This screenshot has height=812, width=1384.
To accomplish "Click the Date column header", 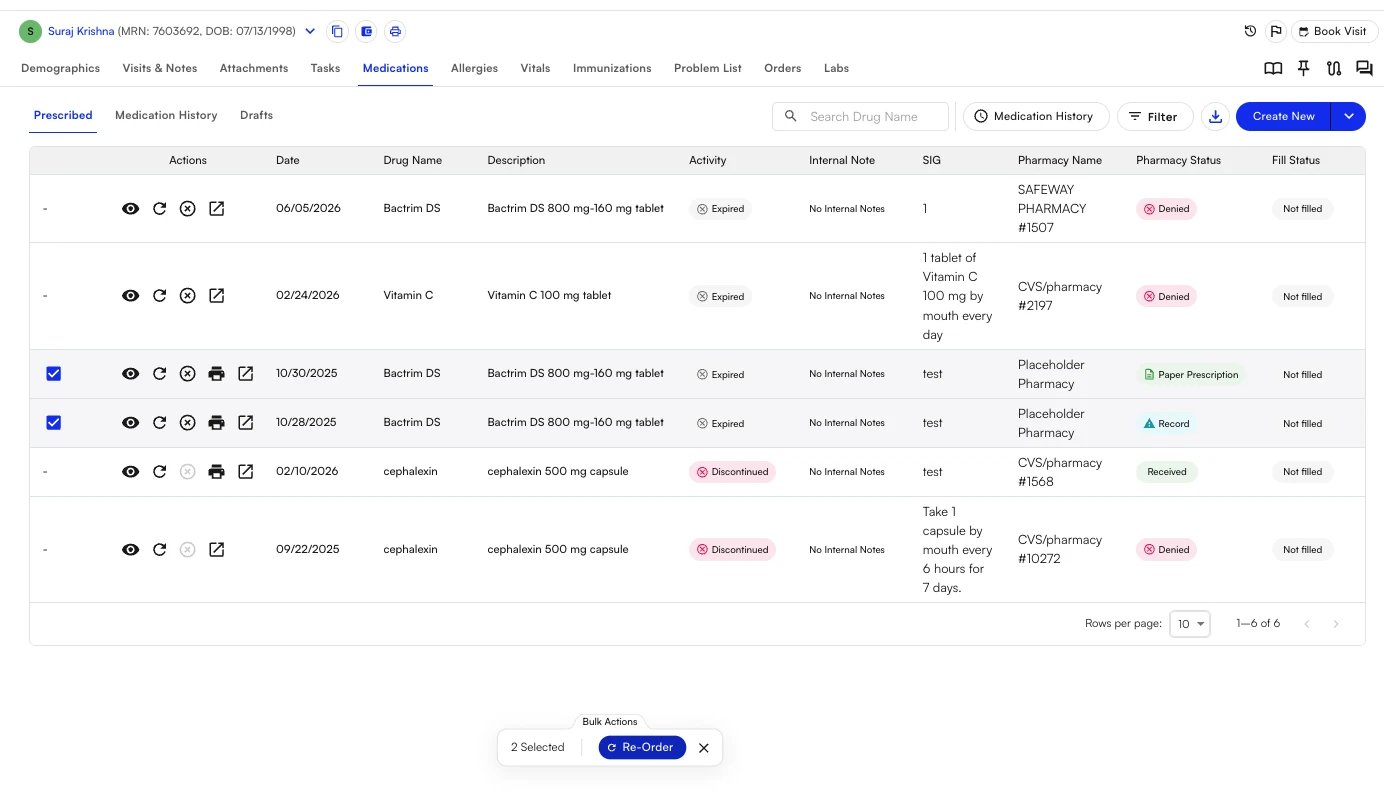I will pos(287,160).
